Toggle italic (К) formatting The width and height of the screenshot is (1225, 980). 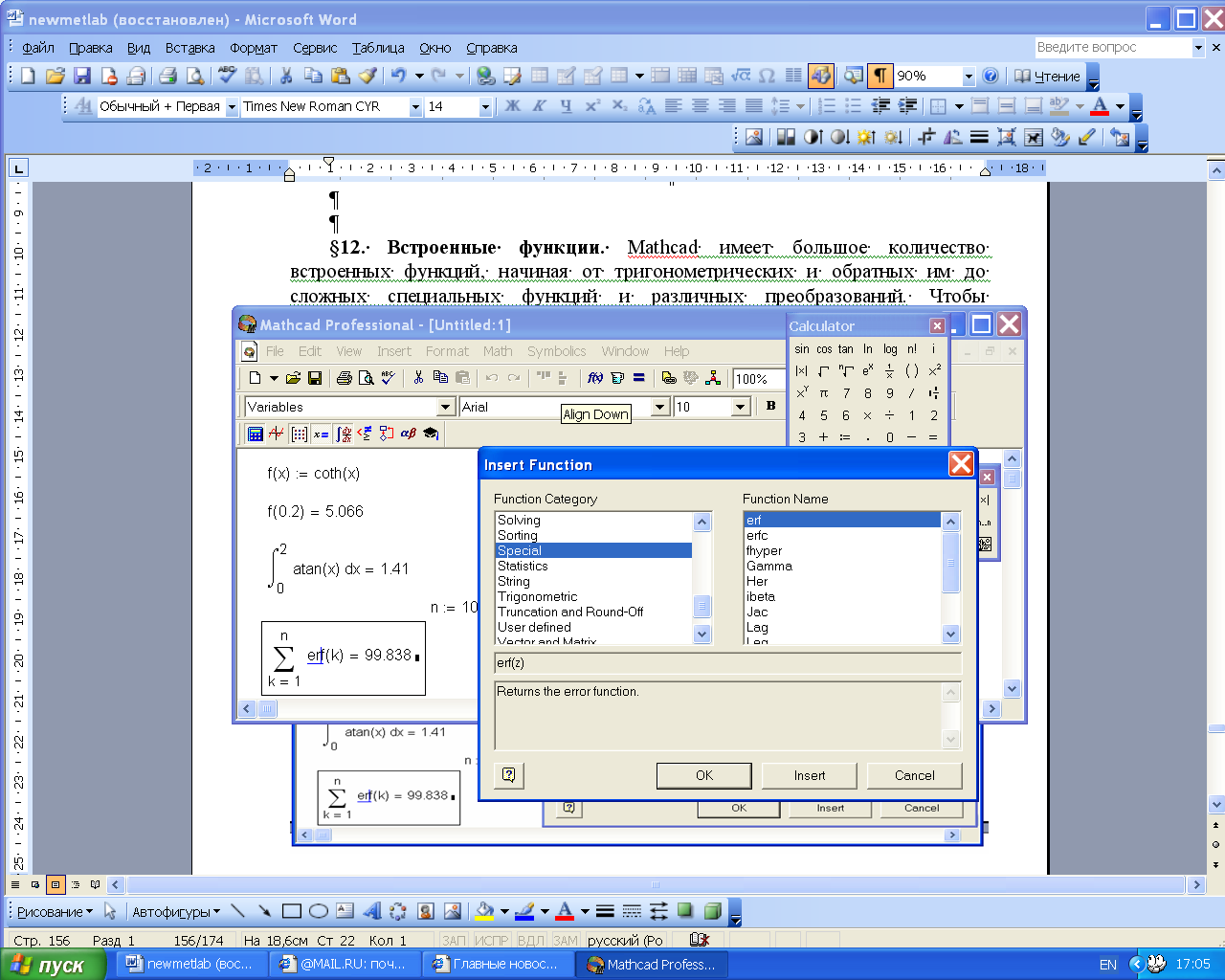pos(539,106)
